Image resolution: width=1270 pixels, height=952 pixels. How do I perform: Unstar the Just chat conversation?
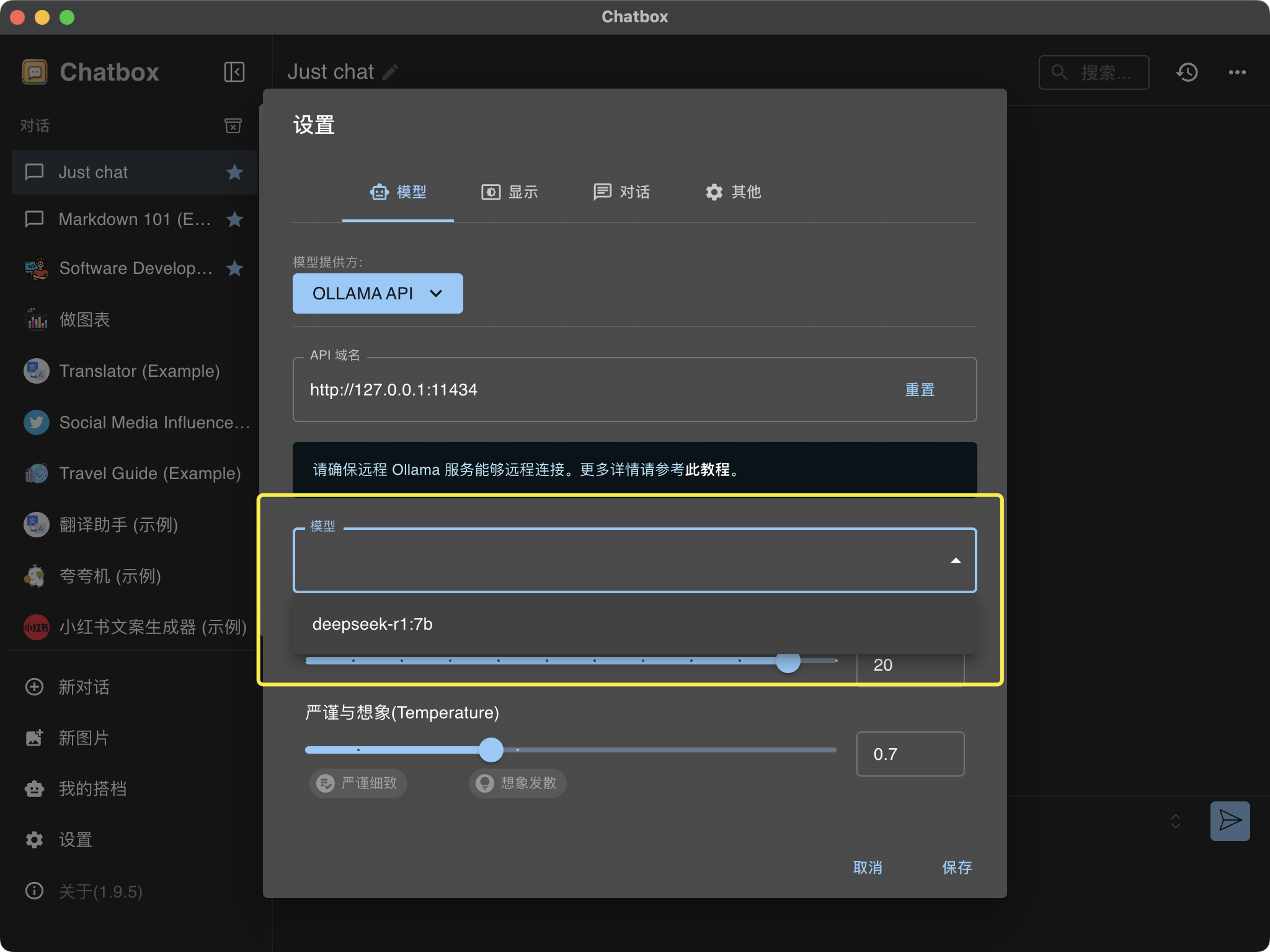pyautogui.click(x=234, y=172)
